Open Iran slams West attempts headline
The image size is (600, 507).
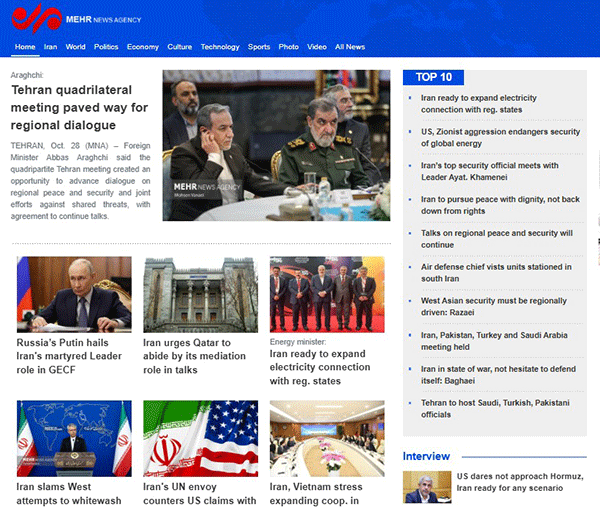click(x=69, y=494)
